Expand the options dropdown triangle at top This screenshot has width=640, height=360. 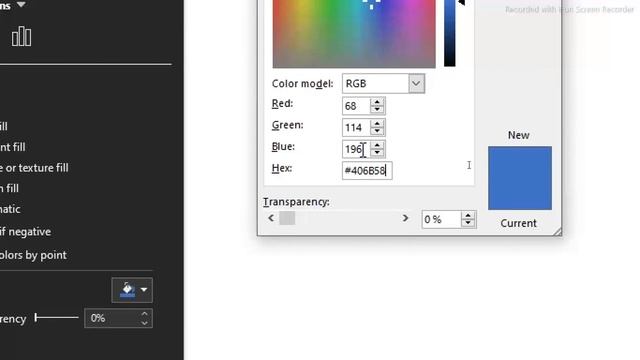(x=21, y=4)
